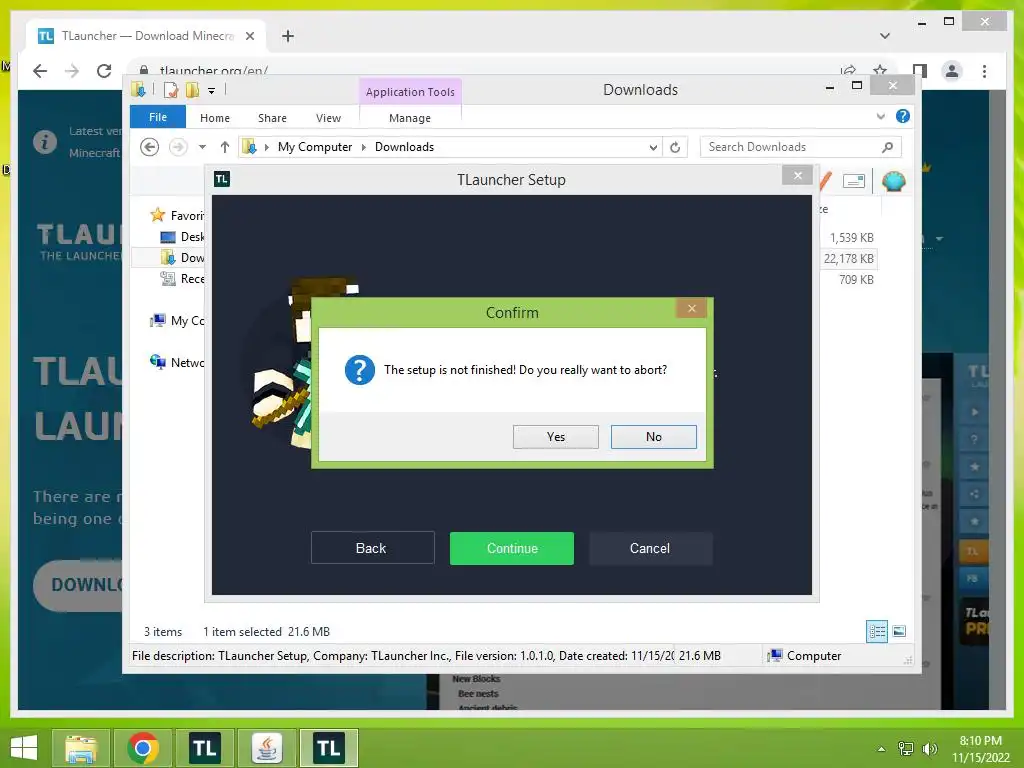This screenshot has height=768, width=1024.
Task: Expand the explorer ribbon with the chevron
Action: (x=880, y=116)
